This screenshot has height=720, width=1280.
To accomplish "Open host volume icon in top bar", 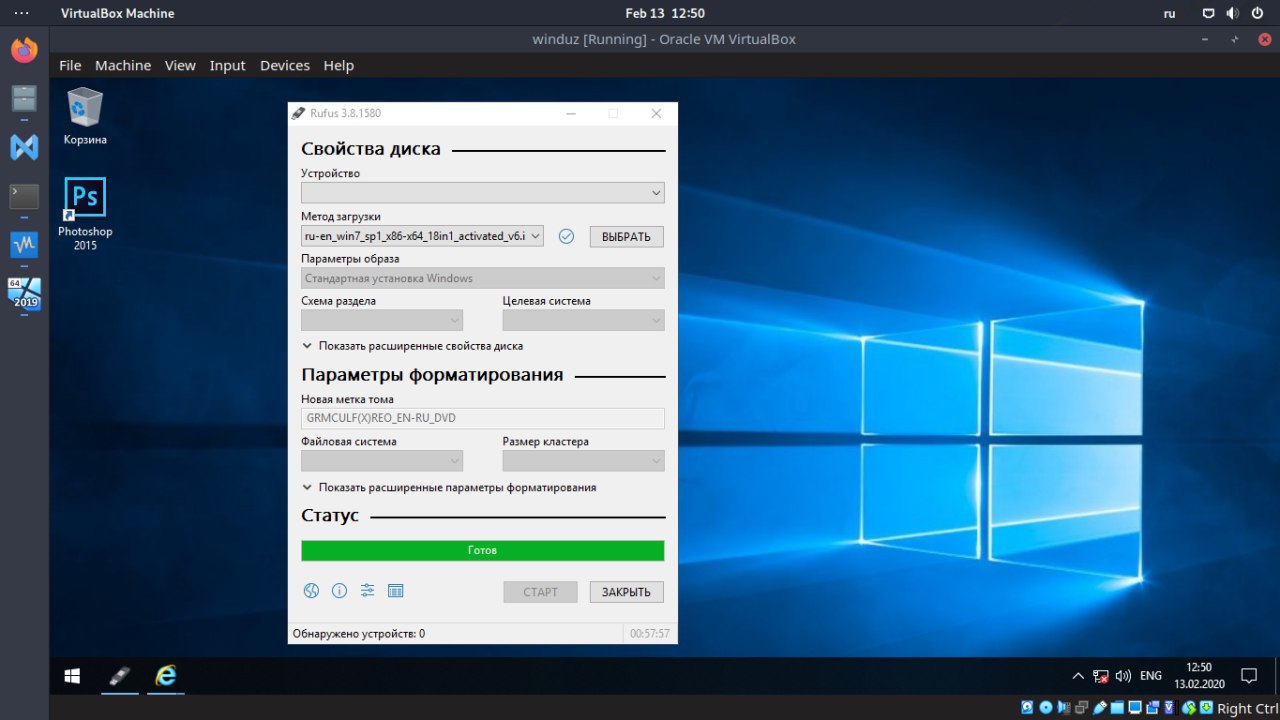I will coord(1232,14).
